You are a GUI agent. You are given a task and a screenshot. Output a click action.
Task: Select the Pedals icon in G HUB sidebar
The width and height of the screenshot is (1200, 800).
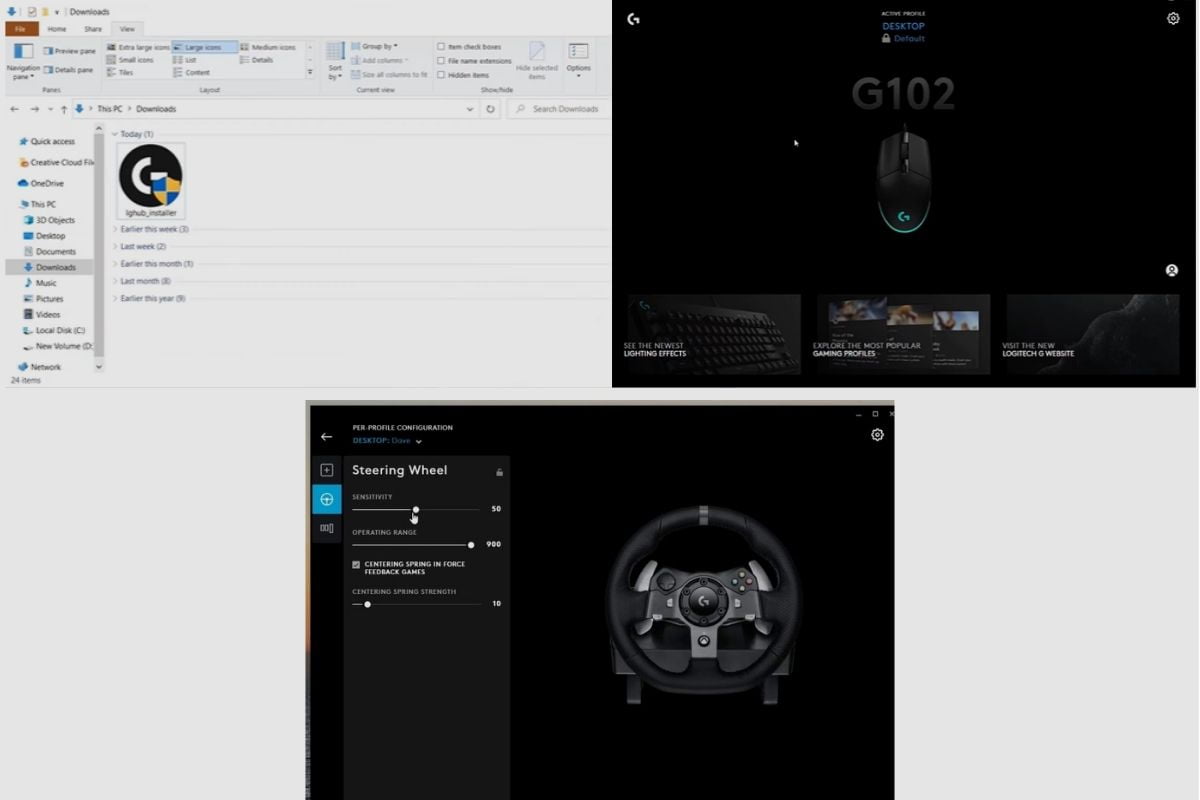[327, 527]
